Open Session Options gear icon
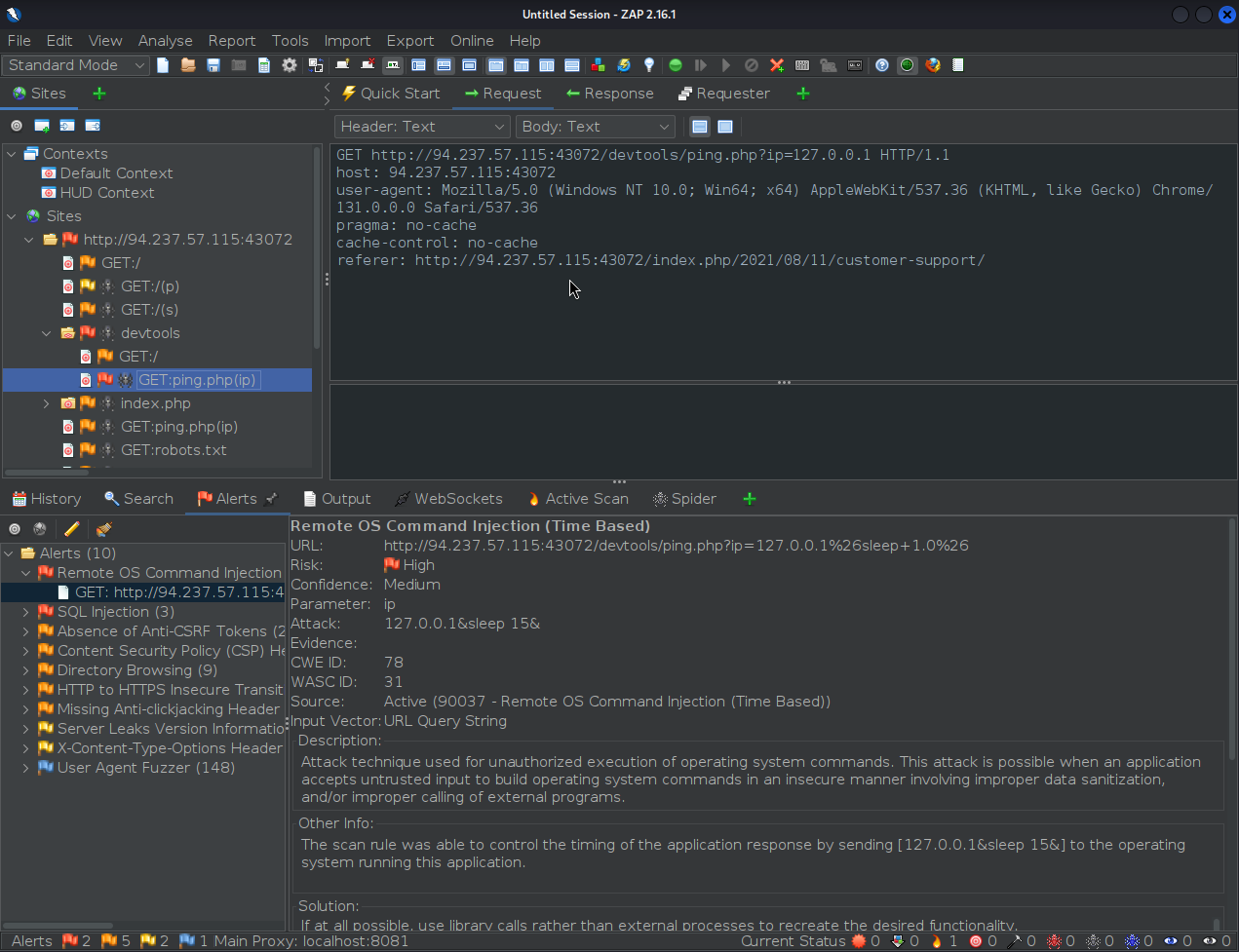The image size is (1239, 952). click(x=290, y=65)
